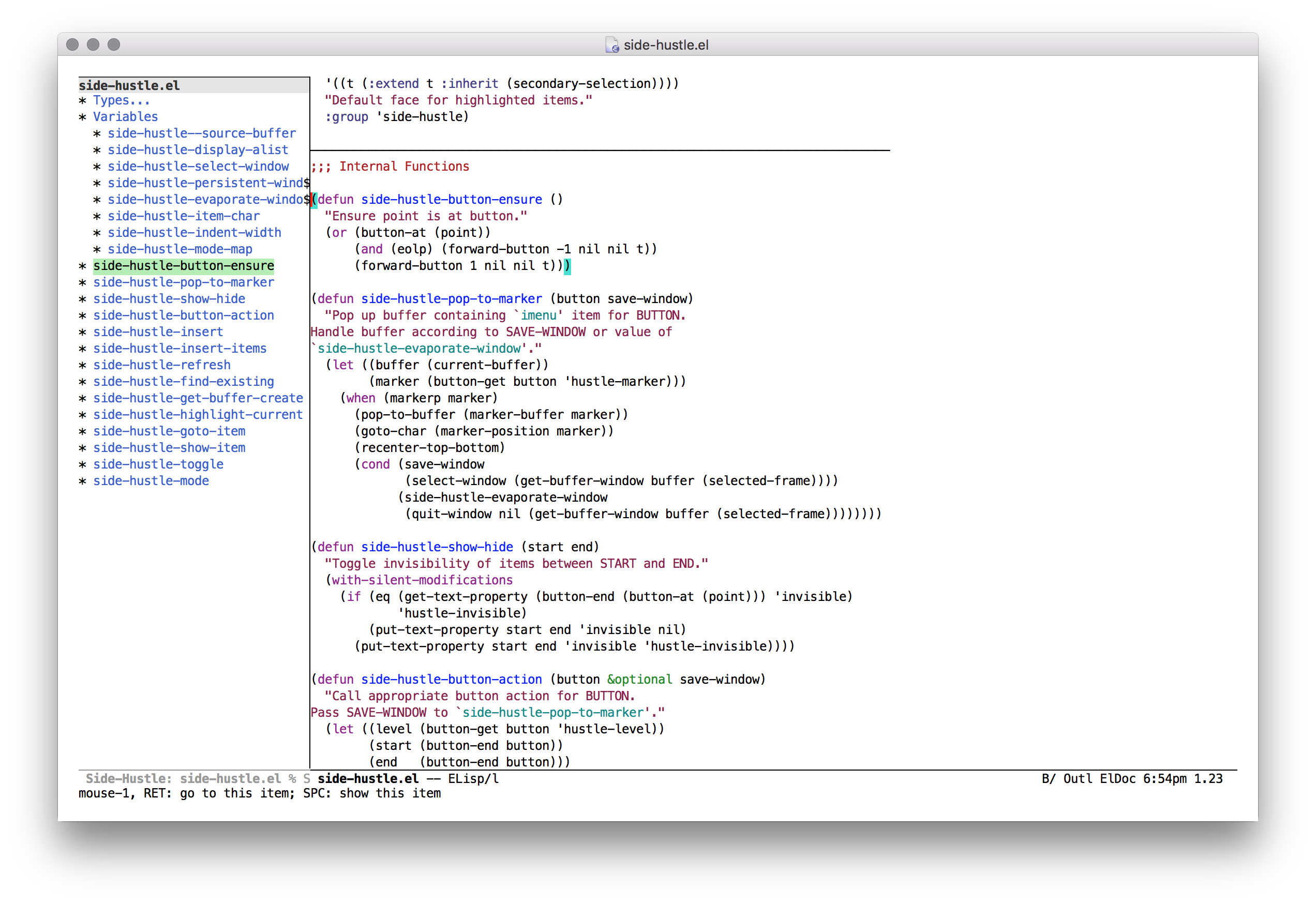Viewport: 1316px width, 904px height.
Task: Click the % read-only indicator in mode line
Action: (x=292, y=779)
